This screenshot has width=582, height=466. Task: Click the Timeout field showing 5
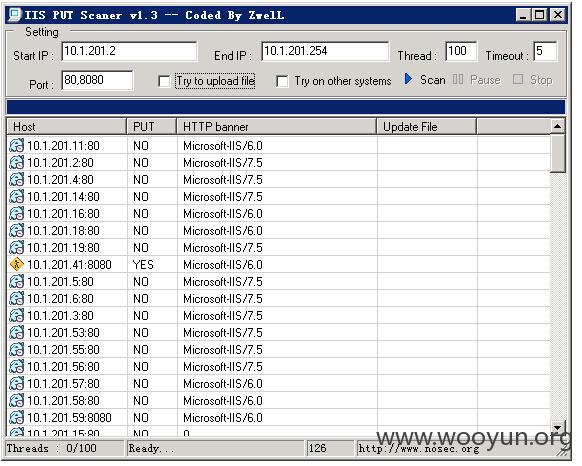(x=545, y=51)
